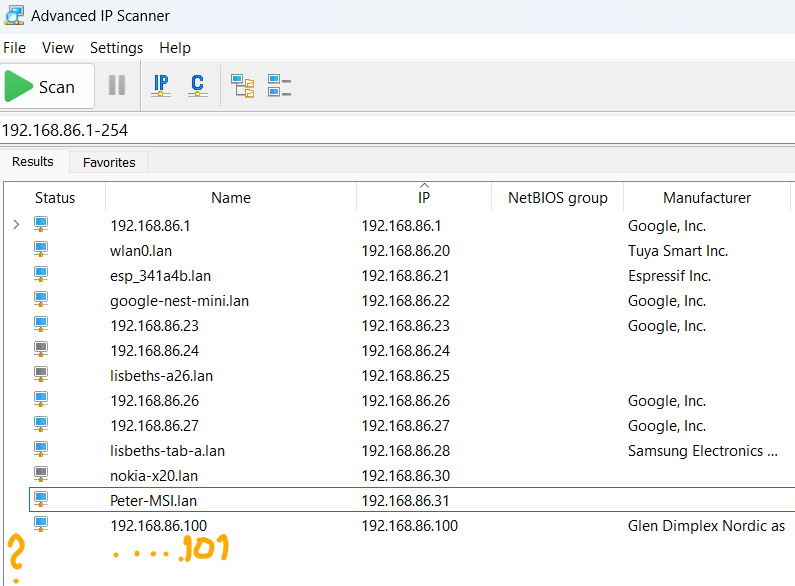Sort by the Status column header
The height and width of the screenshot is (586, 795).
(x=55, y=198)
